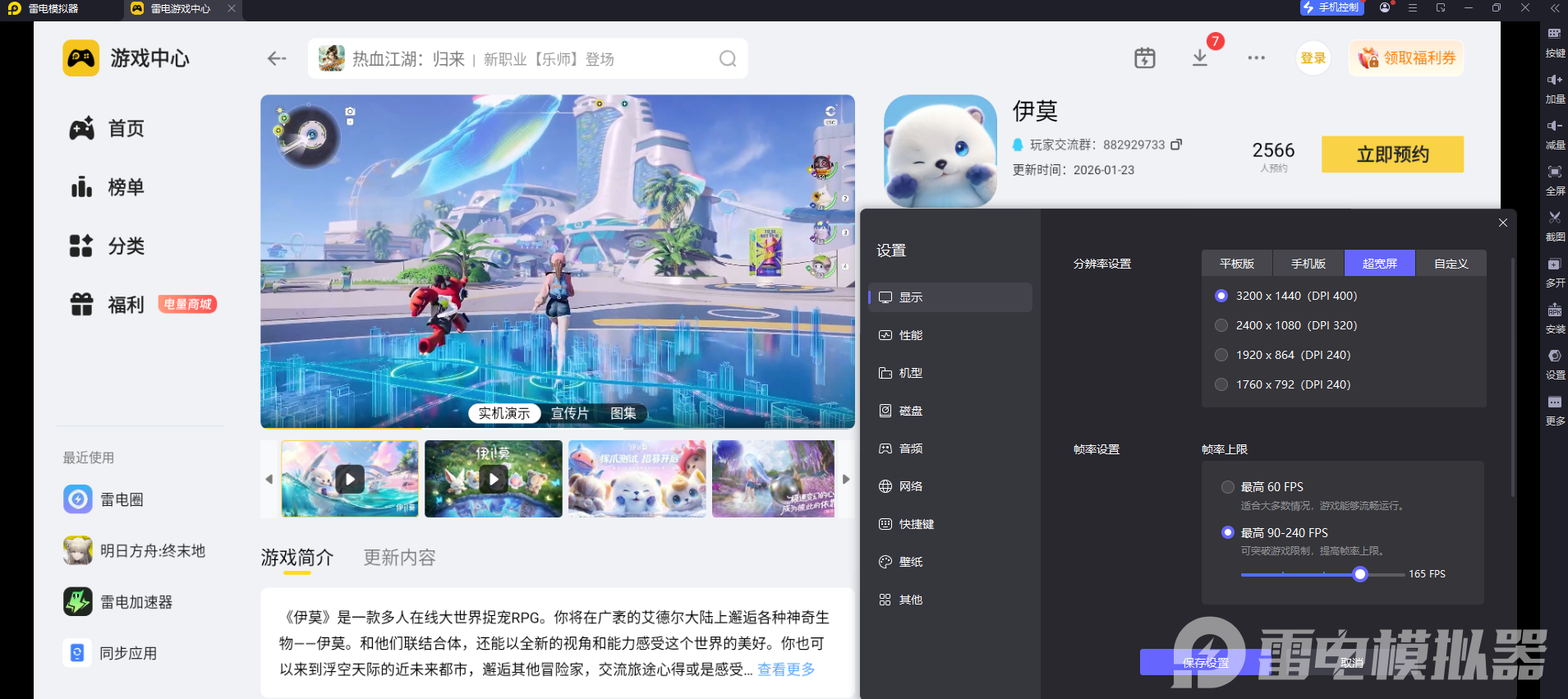Choose the 1920 x 864 resolution
Image resolution: width=1568 pixels, height=699 pixels.
[x=1221, y=355]
